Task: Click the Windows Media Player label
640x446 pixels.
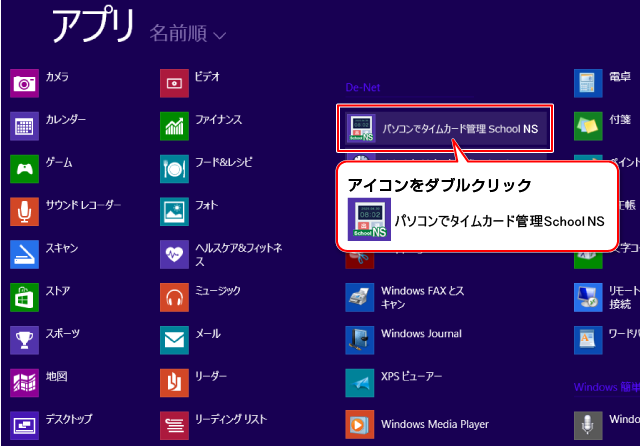Action: tap(435, 424)
